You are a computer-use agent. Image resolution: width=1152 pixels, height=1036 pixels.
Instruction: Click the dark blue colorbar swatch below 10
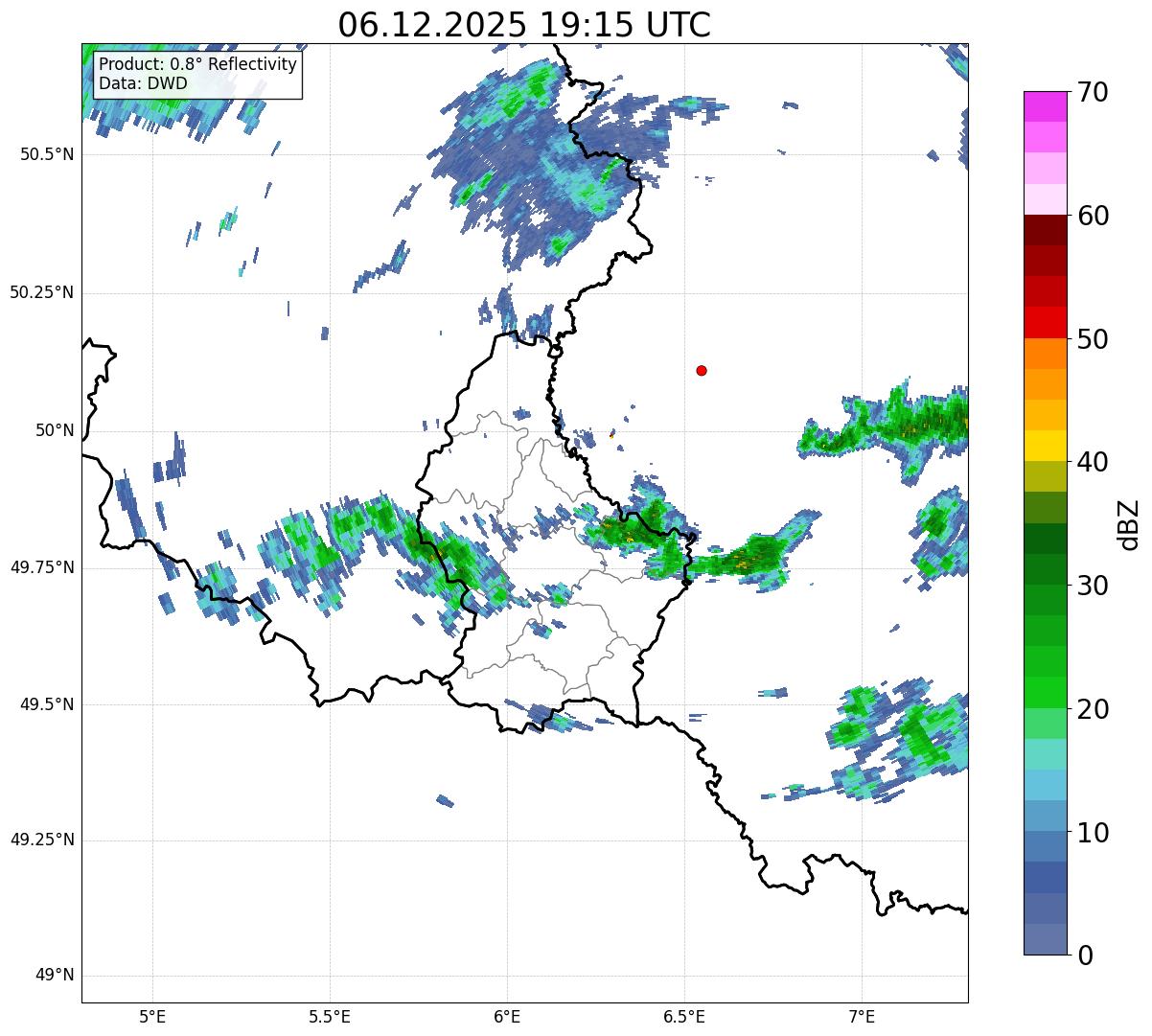(x=1046, y=877)
